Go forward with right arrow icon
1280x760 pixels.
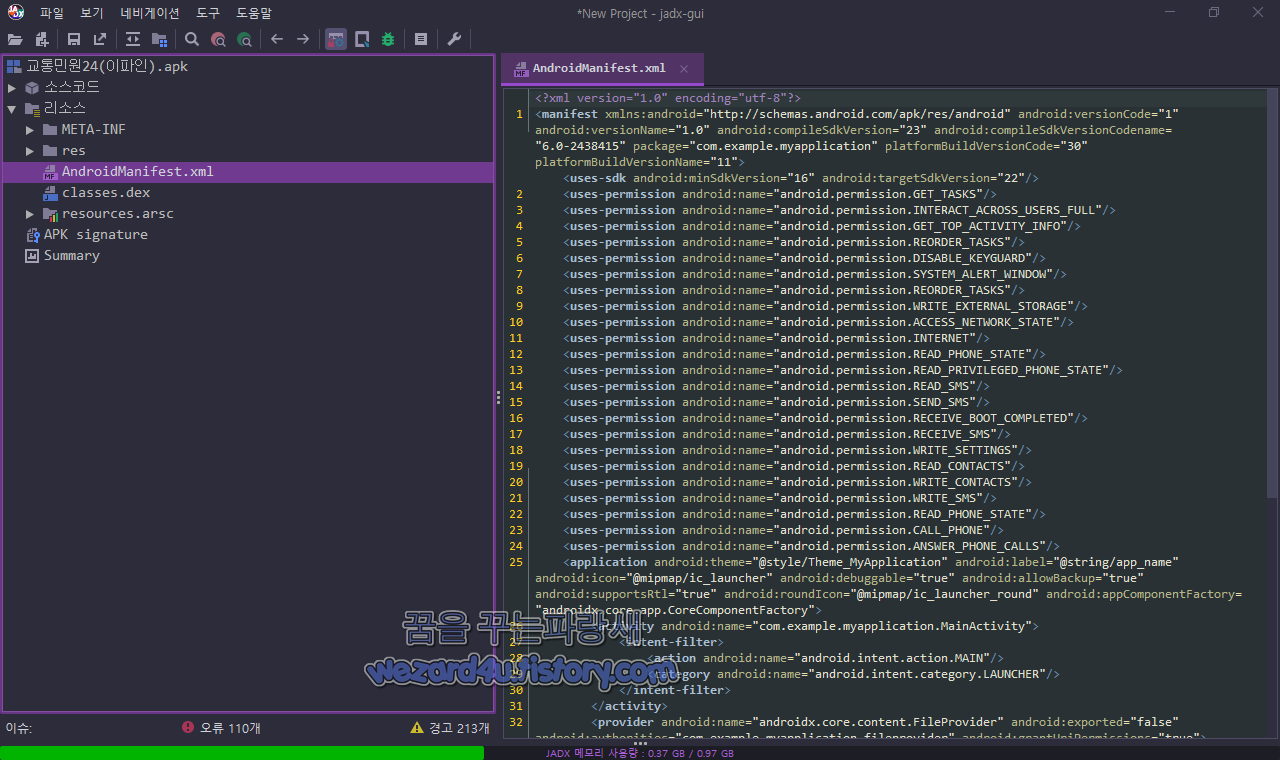303,39
